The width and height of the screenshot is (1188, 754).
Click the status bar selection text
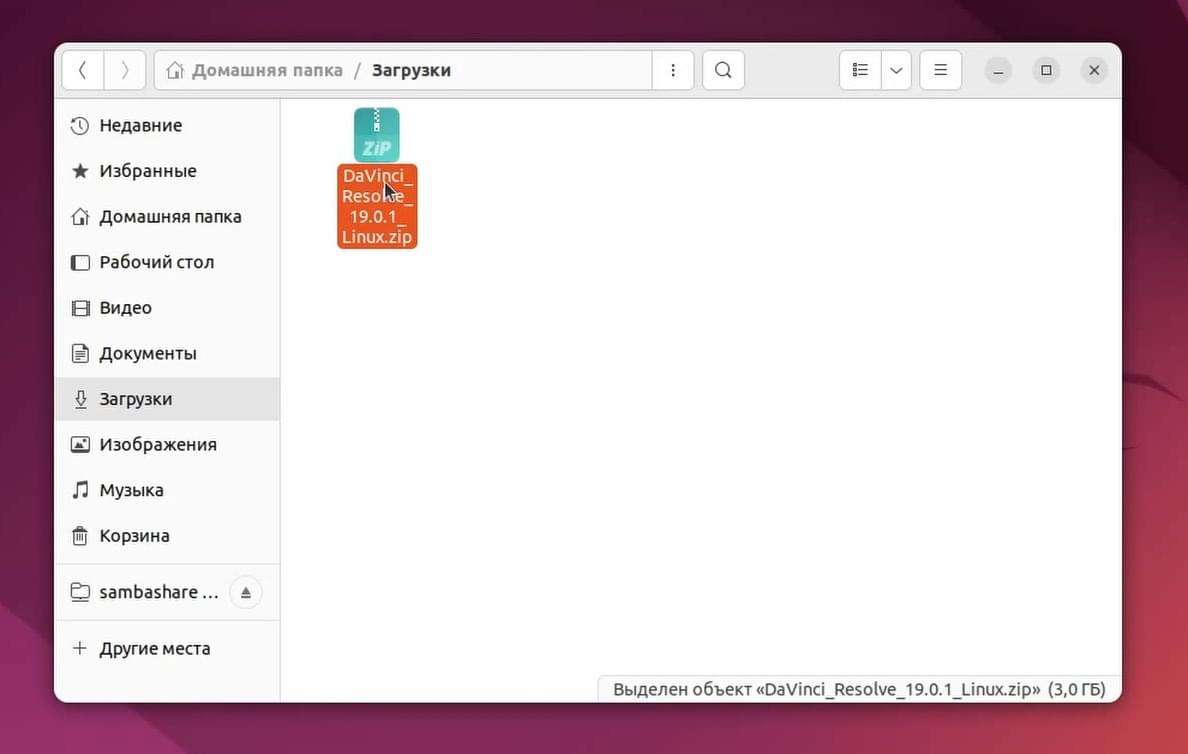[859, 690]
